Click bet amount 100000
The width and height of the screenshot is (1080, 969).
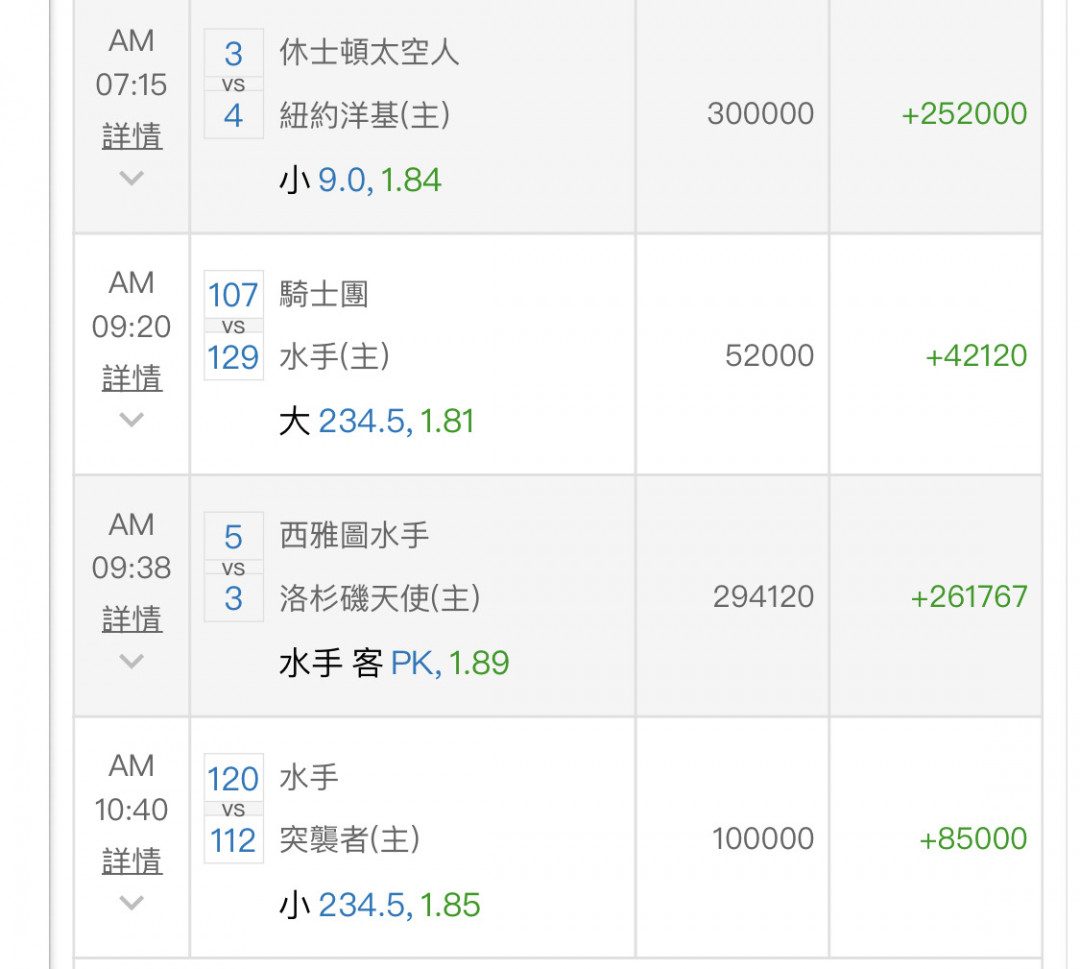point(763,839)
